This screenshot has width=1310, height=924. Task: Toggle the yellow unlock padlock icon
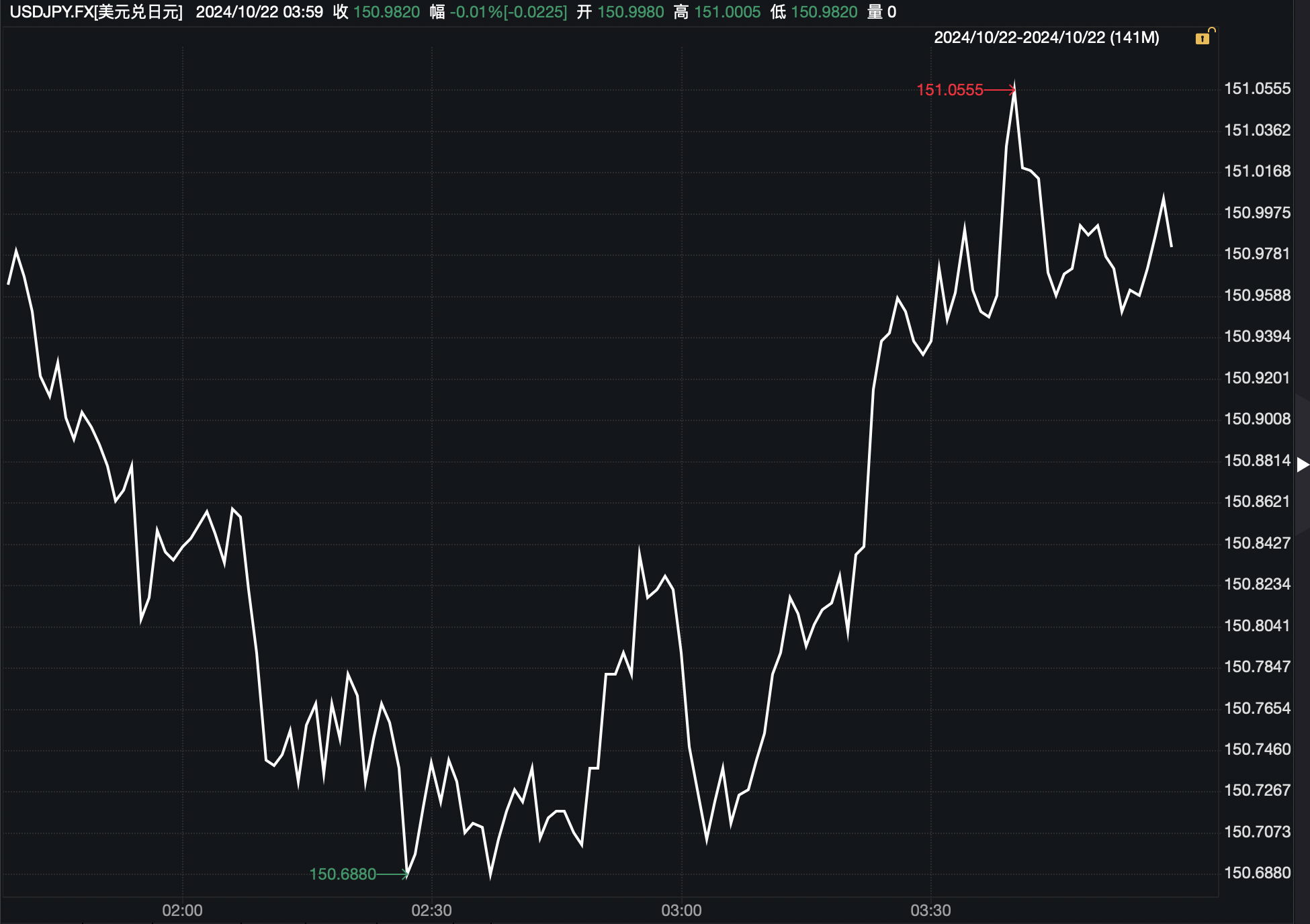[1204, 37]
